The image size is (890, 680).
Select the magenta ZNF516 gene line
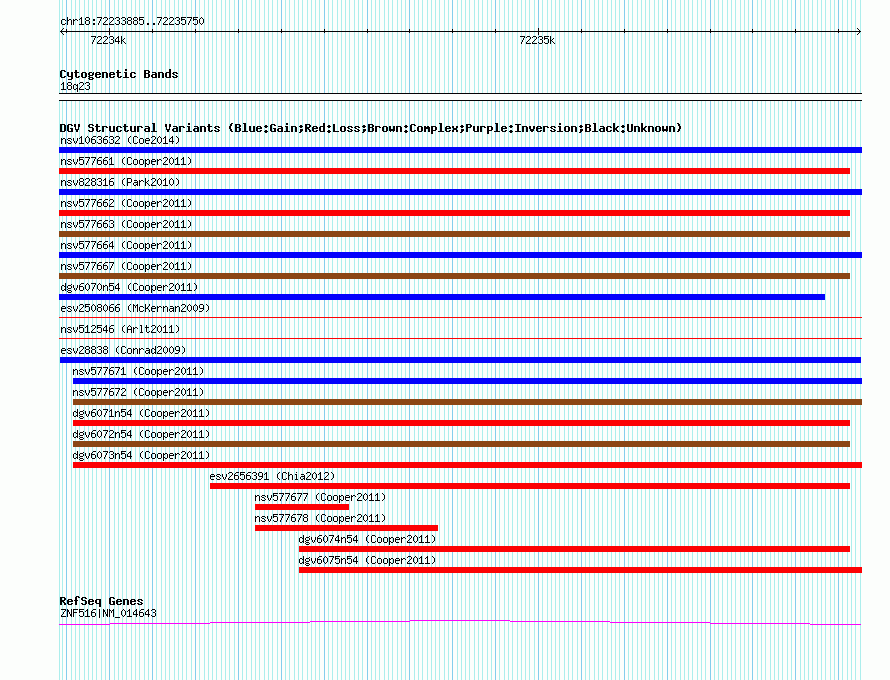(x=460, y=623)
